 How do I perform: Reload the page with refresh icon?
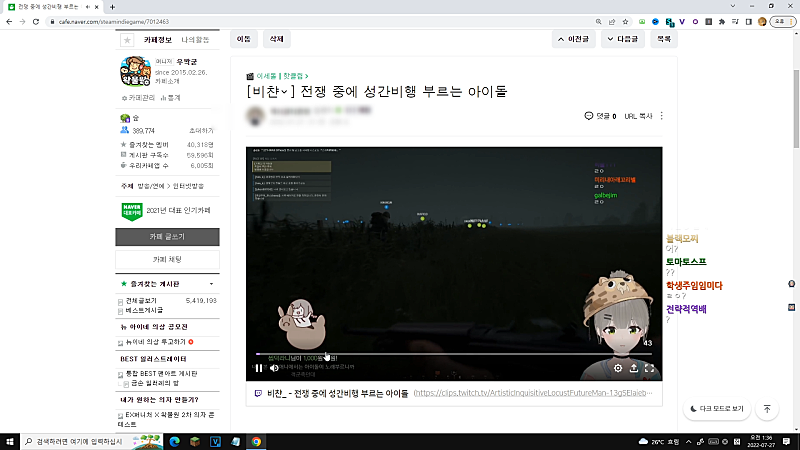click(x=36, y=21)
